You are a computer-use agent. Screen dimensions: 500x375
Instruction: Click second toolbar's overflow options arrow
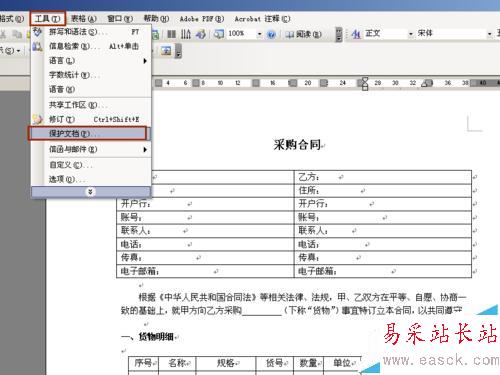click(x=179, y=51)
